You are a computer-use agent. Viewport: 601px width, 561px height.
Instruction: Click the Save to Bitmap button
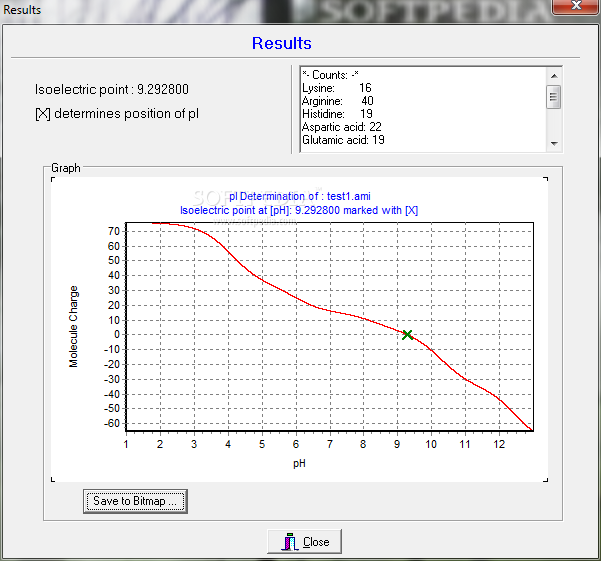135,501
